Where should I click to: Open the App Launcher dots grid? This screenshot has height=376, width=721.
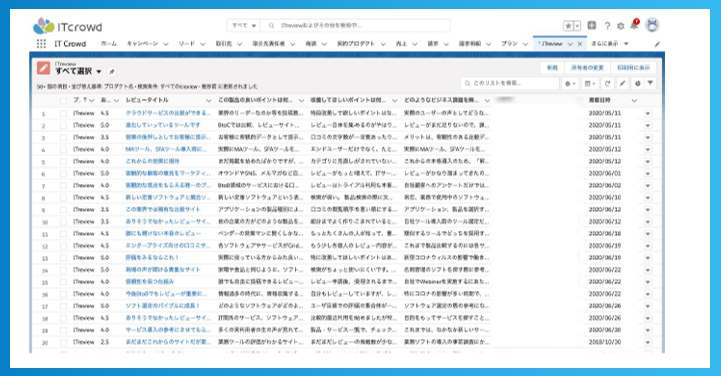pyautogui.click(x=41, y=44)
